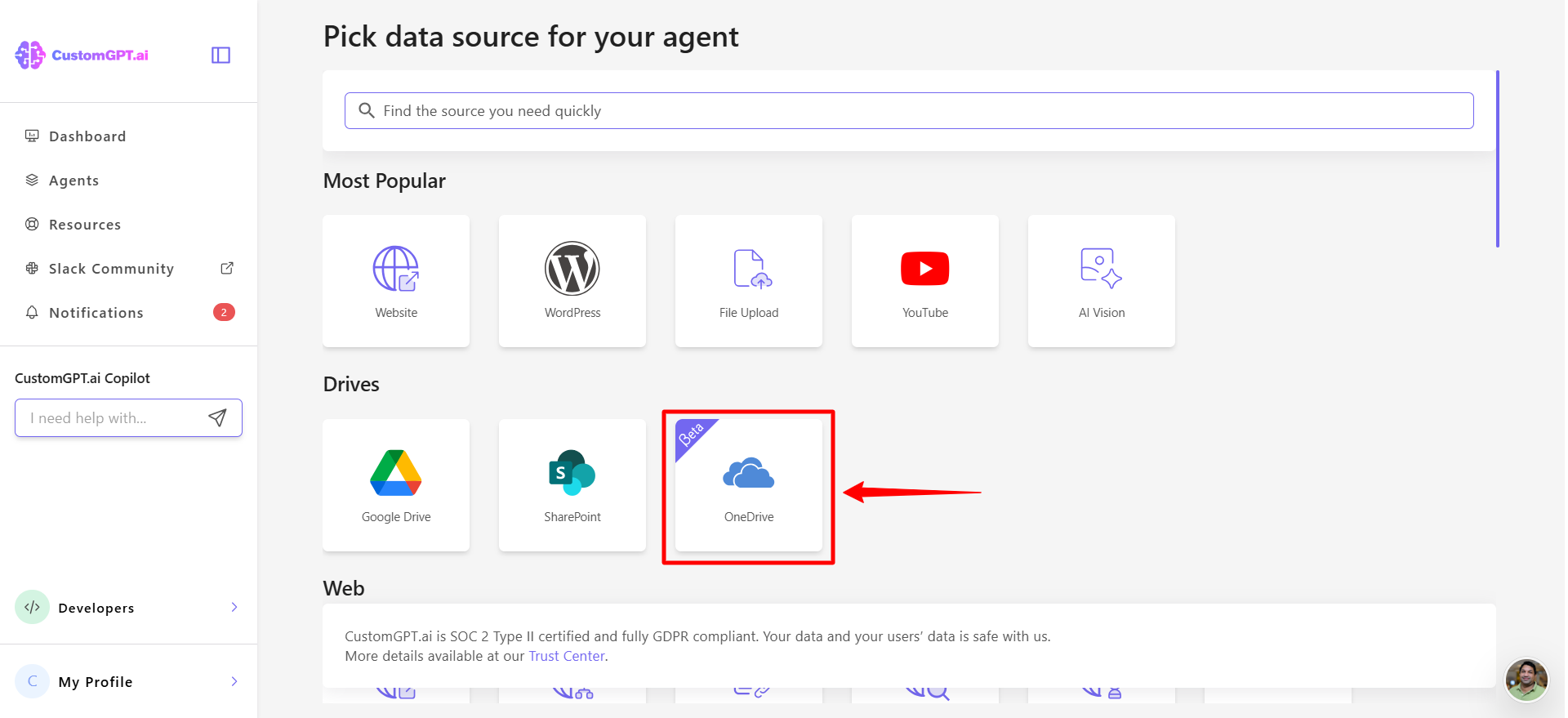1568x718 pixels.
Task: Click the Dashboard monitor icon
Action: 32,136
